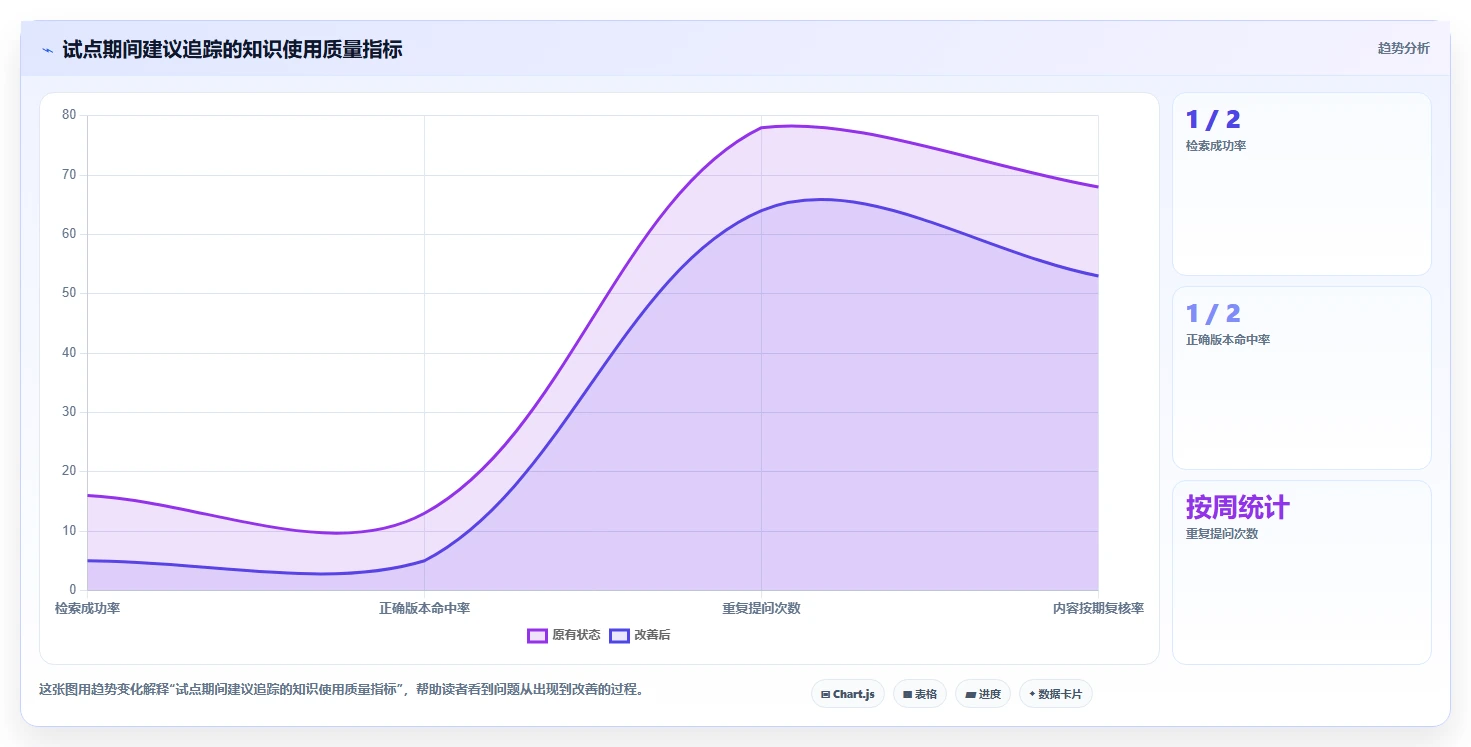Click the 内容按期复核率 x-axis label
Image resolution: width=1471 pixels, height=747 pixels.
pos(1098,608)
